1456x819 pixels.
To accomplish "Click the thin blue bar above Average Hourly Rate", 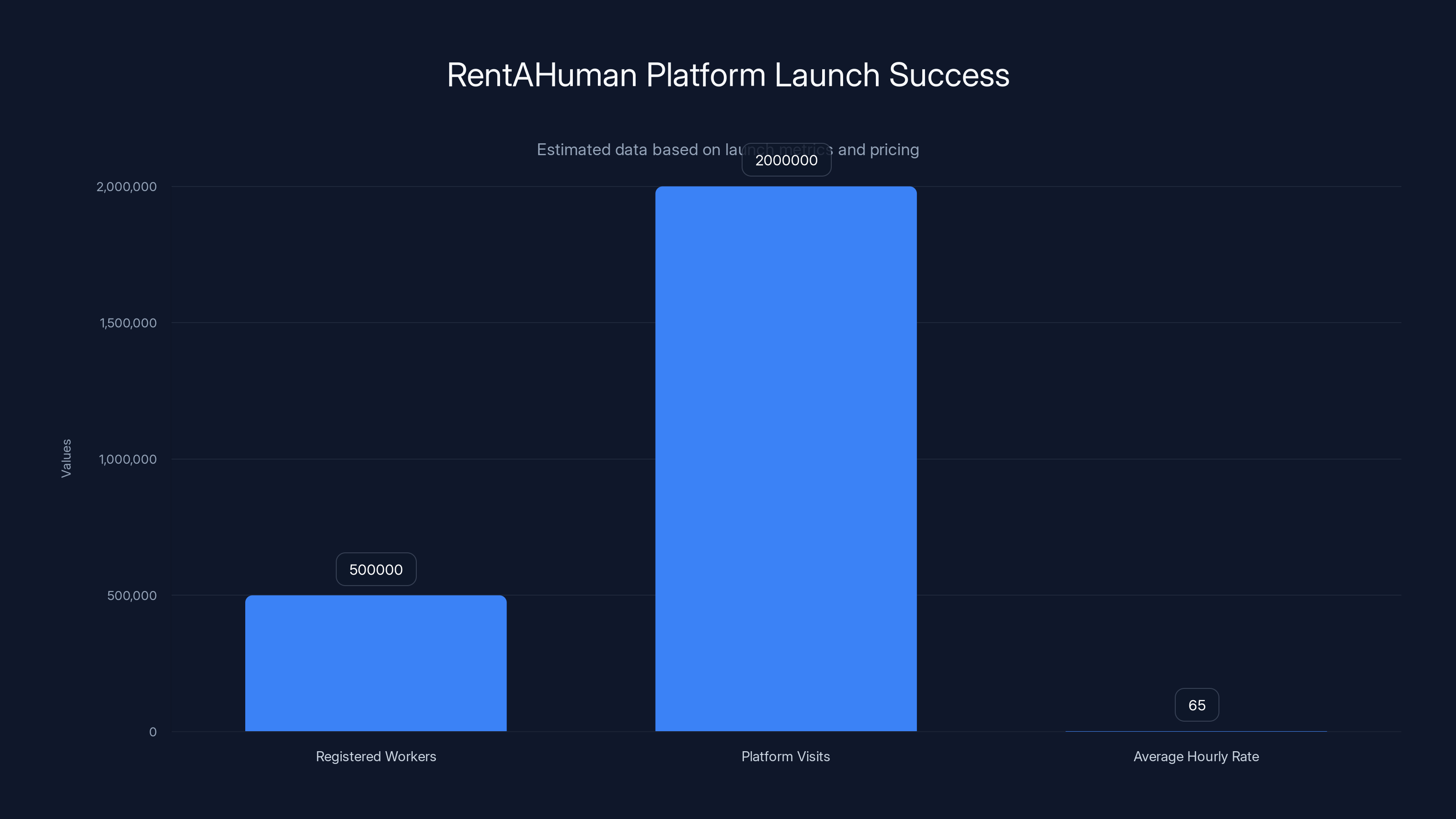I will [1196, 731].
